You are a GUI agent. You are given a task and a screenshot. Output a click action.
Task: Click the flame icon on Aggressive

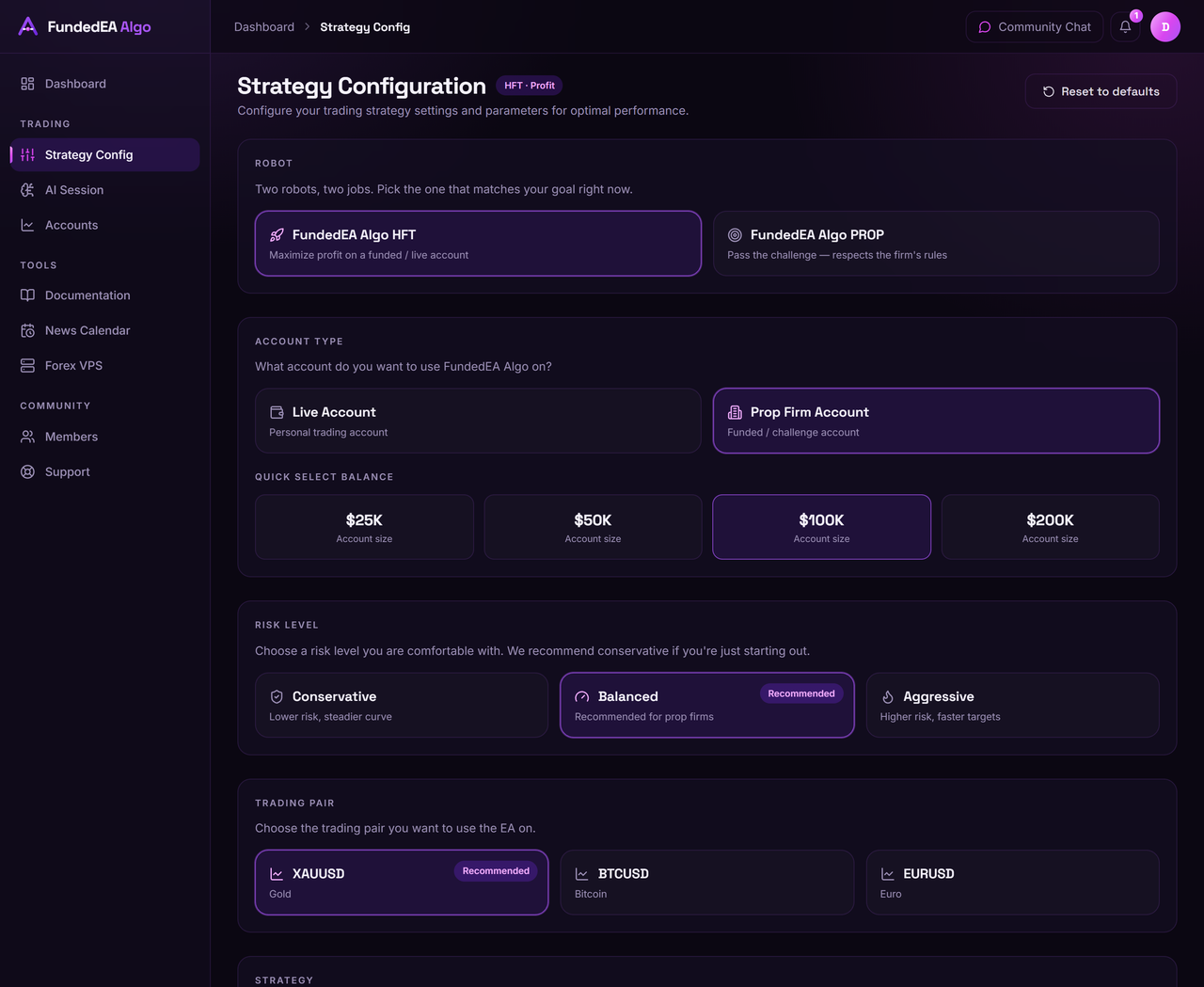(887, 697)
